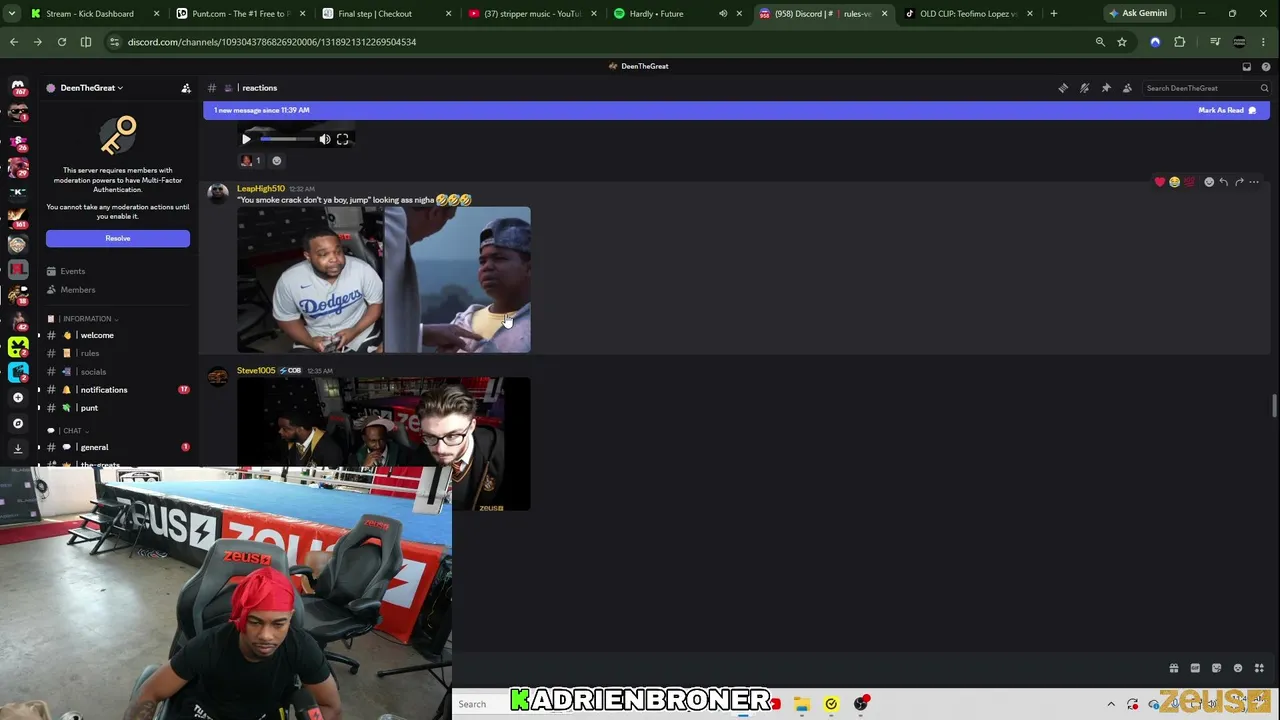Viewport: 1280px width, 720px height.
Task: Open the Threads icon in channel header
Action: click(x=1063, y=88)
